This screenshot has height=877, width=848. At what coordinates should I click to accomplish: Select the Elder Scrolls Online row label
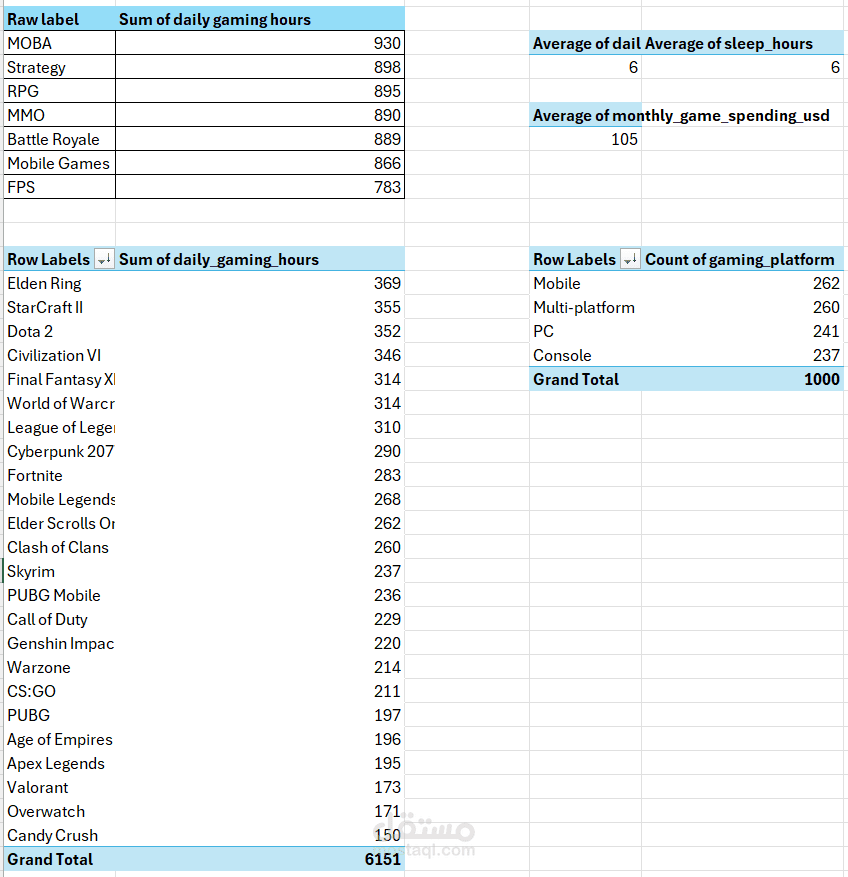coord(59,524)
